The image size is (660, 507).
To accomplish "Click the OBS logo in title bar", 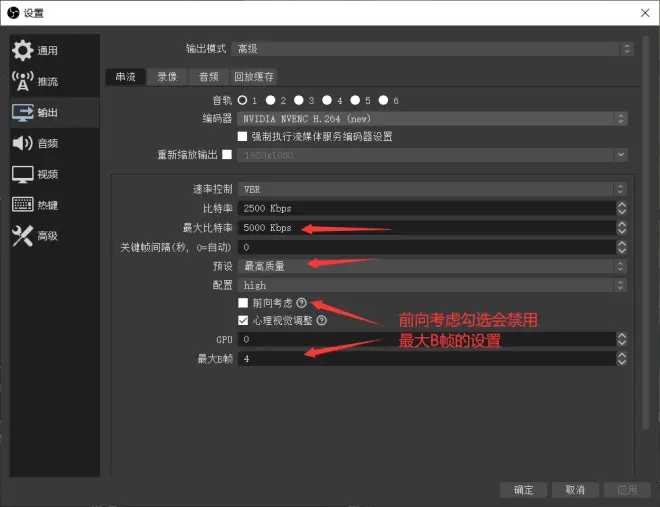I will (x=13, y=13).
